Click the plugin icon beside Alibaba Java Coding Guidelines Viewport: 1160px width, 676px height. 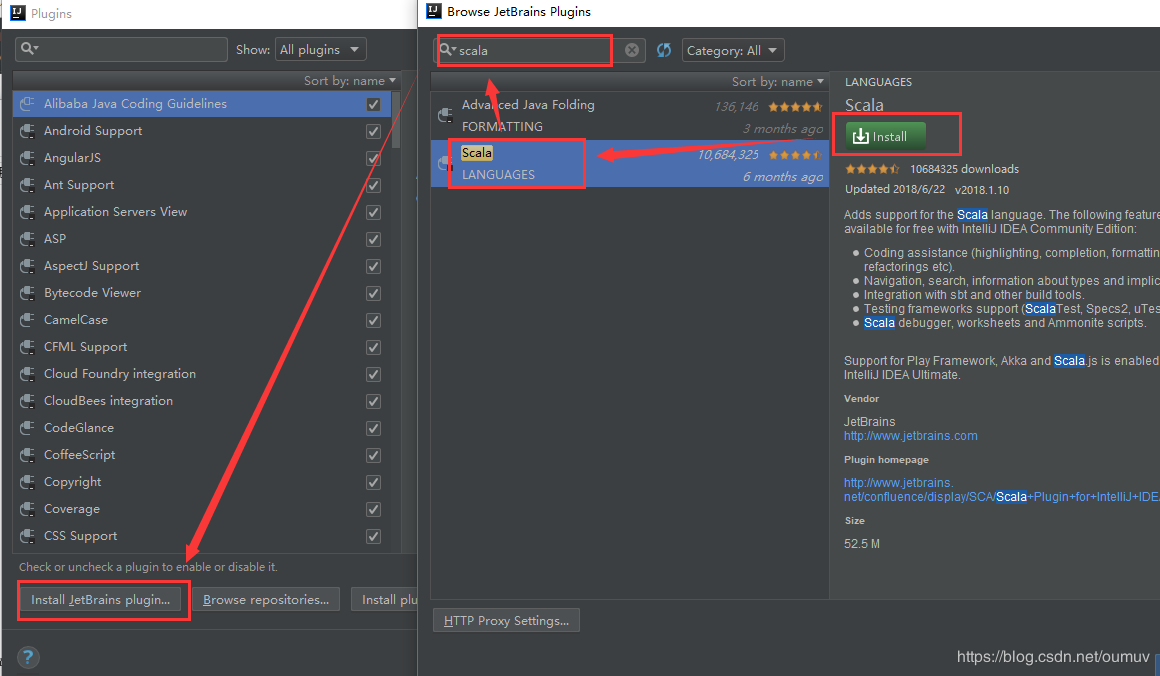click(27, 104)
